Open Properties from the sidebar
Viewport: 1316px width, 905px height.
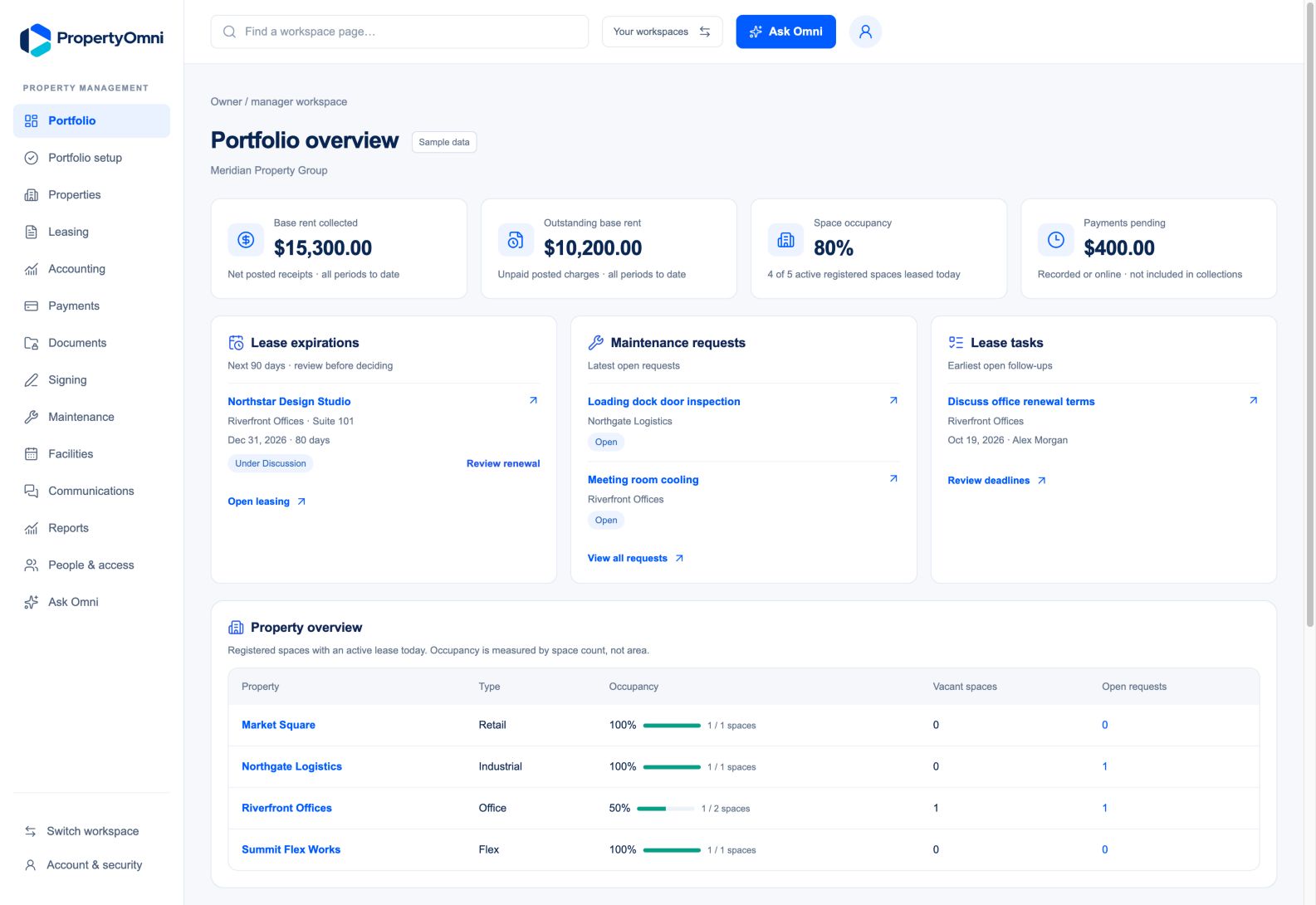[91, 194]
